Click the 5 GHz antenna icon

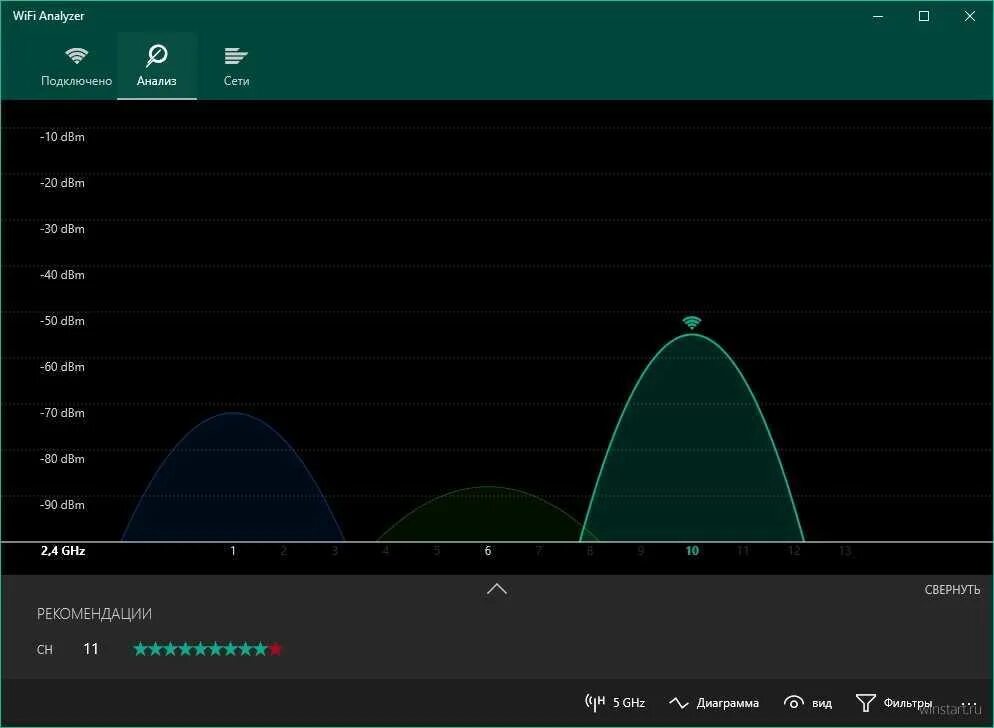click(596, 702)
